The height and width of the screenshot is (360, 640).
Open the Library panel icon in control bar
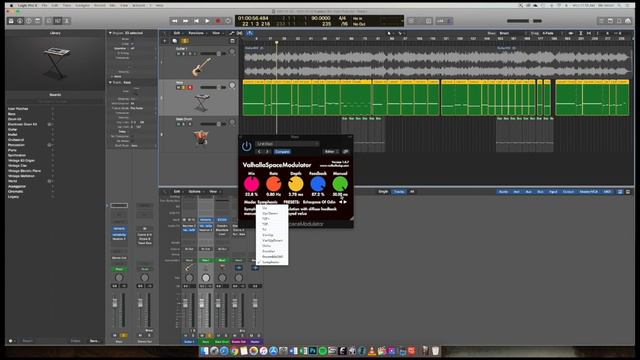click(x=11, y=21)
